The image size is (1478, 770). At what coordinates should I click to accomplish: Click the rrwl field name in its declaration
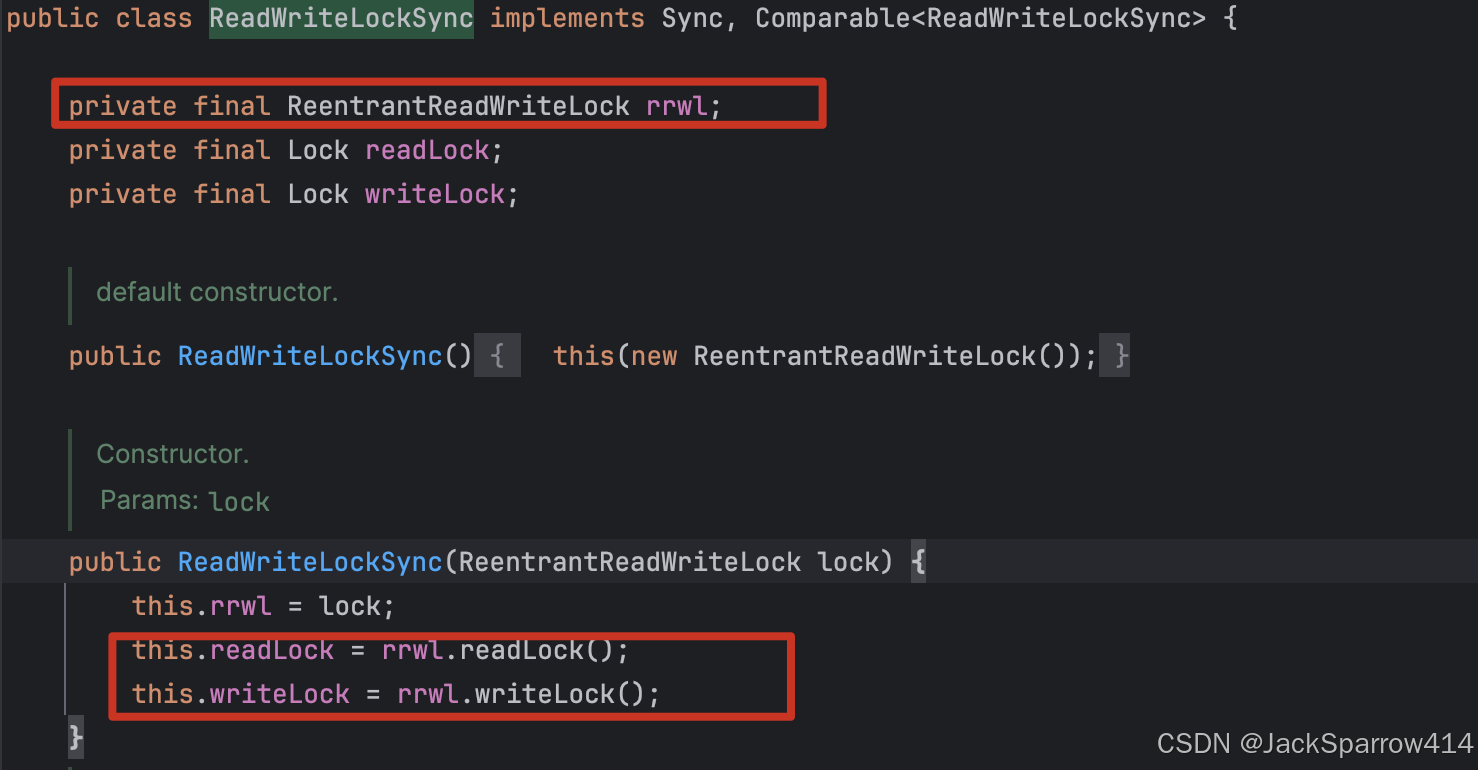click(677, 106)
